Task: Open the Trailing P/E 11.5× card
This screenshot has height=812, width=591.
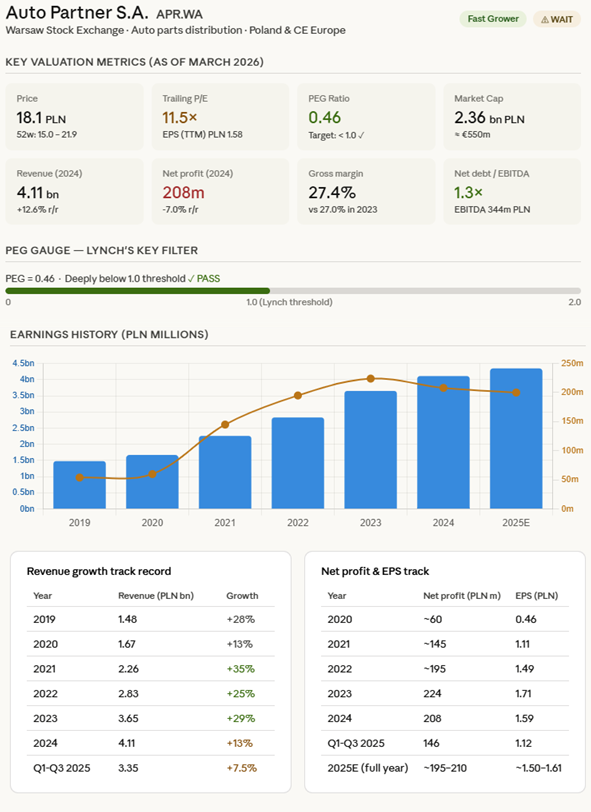Action: 220,117
